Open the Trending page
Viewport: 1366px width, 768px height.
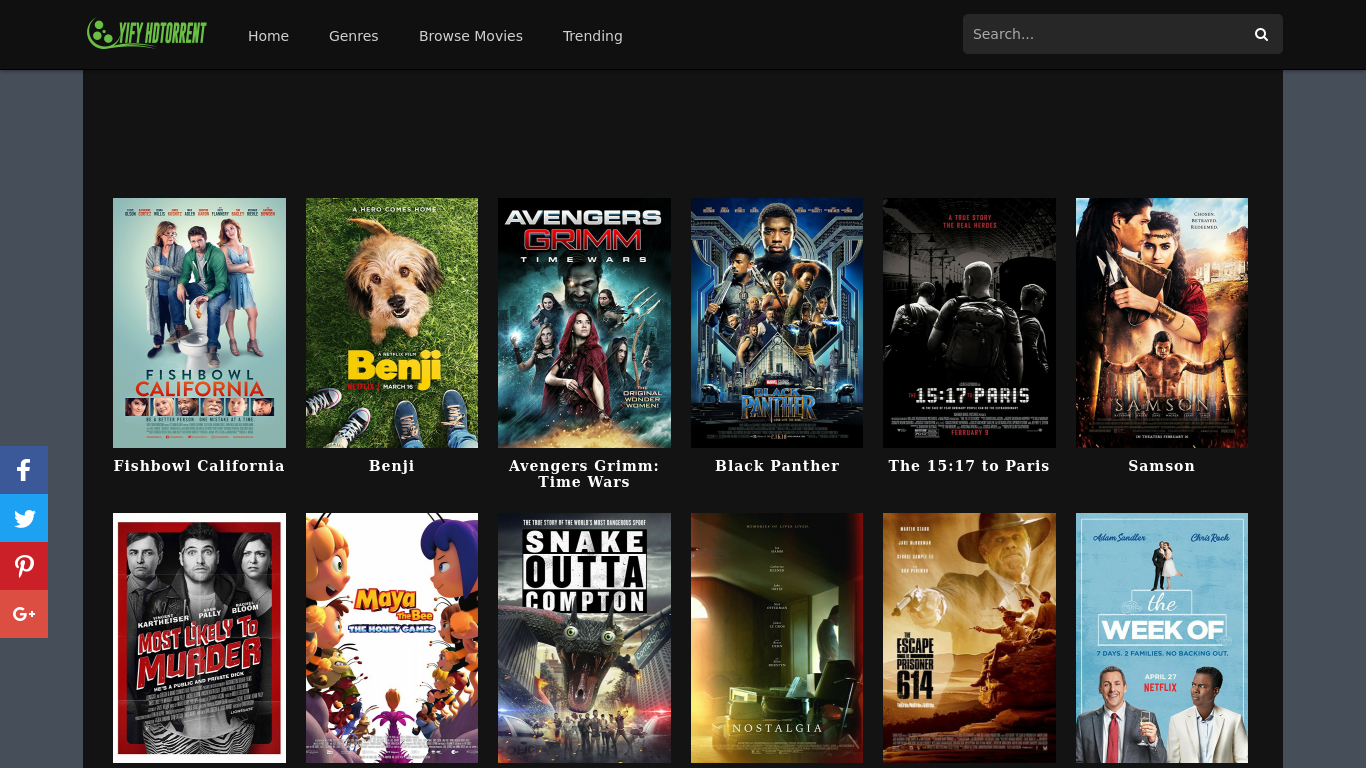click(593, 36)
